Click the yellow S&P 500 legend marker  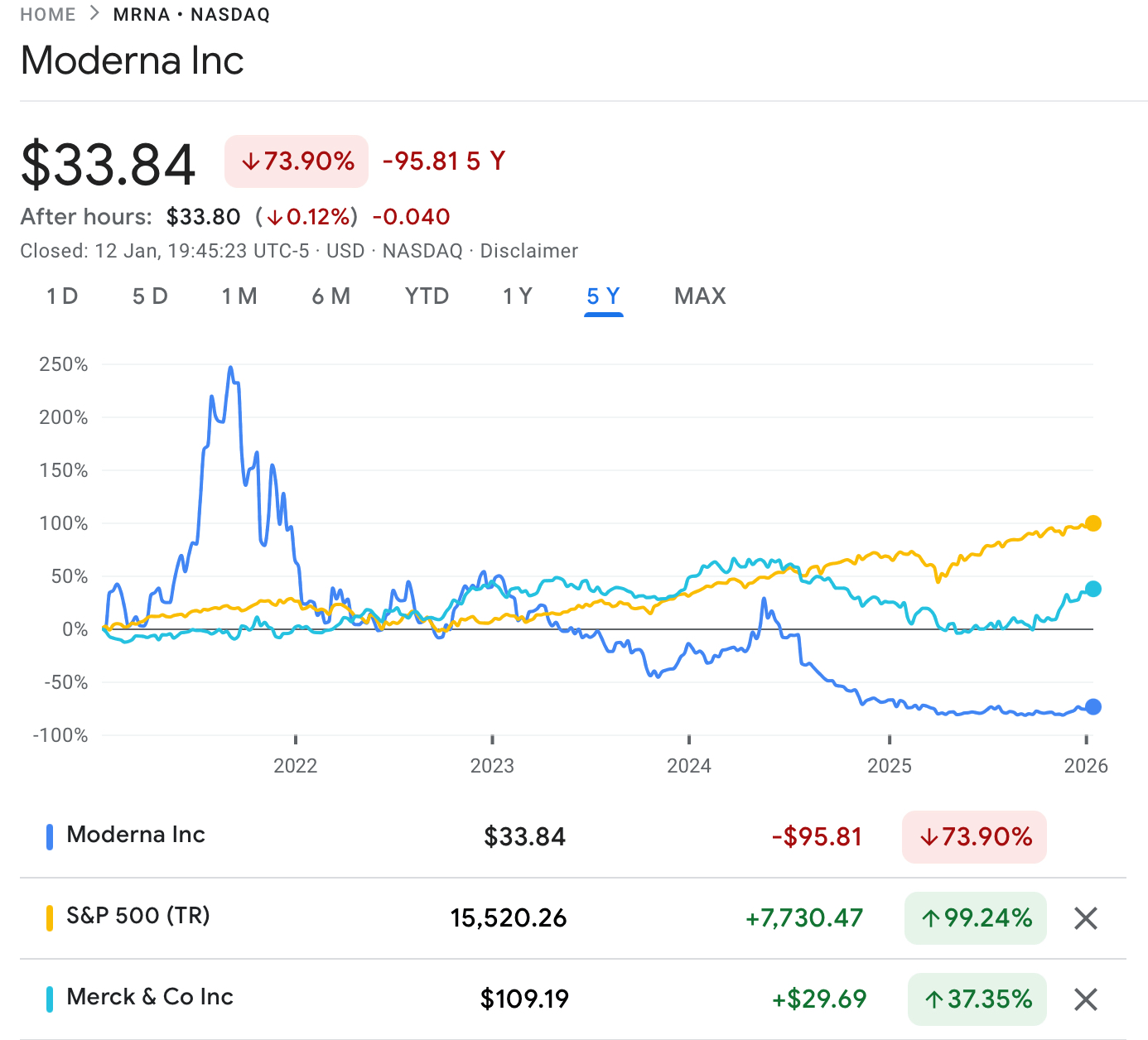coord(51,917)
